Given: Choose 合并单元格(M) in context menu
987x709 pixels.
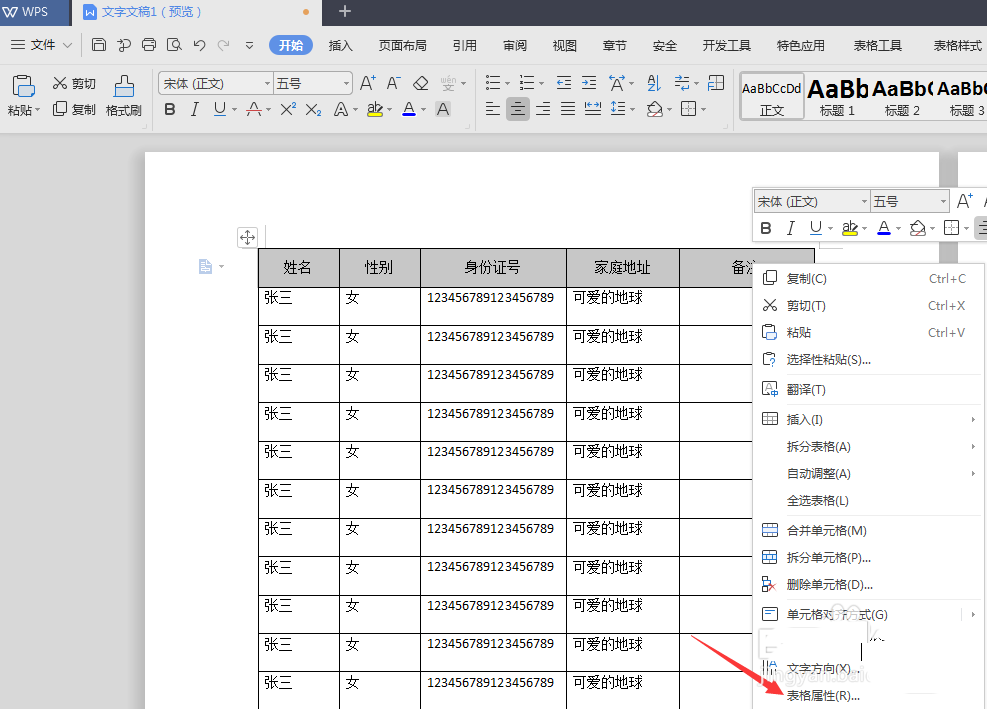Looking at the screenshot, I should [x=826, y=530].
